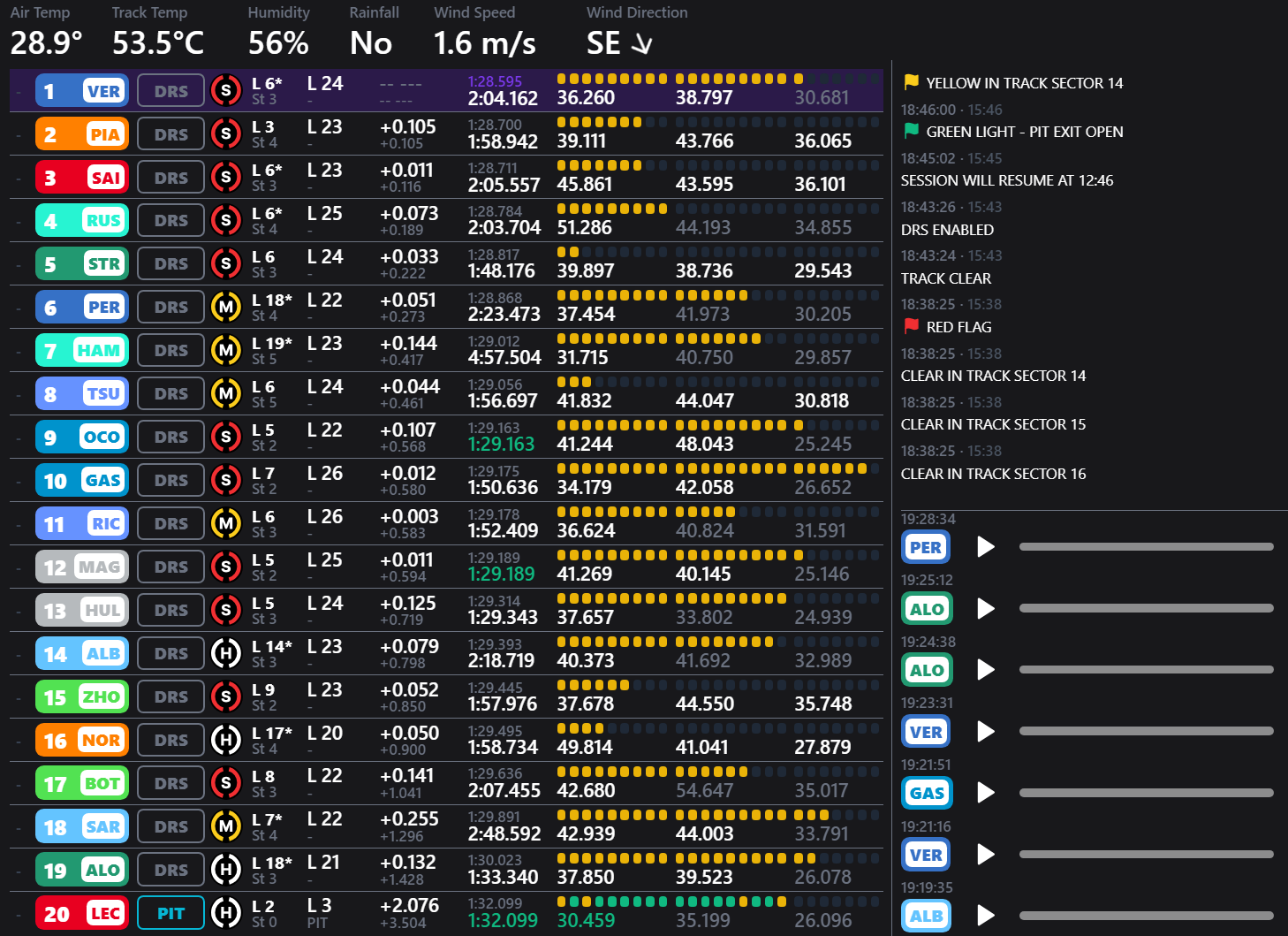
Task: Click the DRS indicator for MAG
Action: coord(170,567)
